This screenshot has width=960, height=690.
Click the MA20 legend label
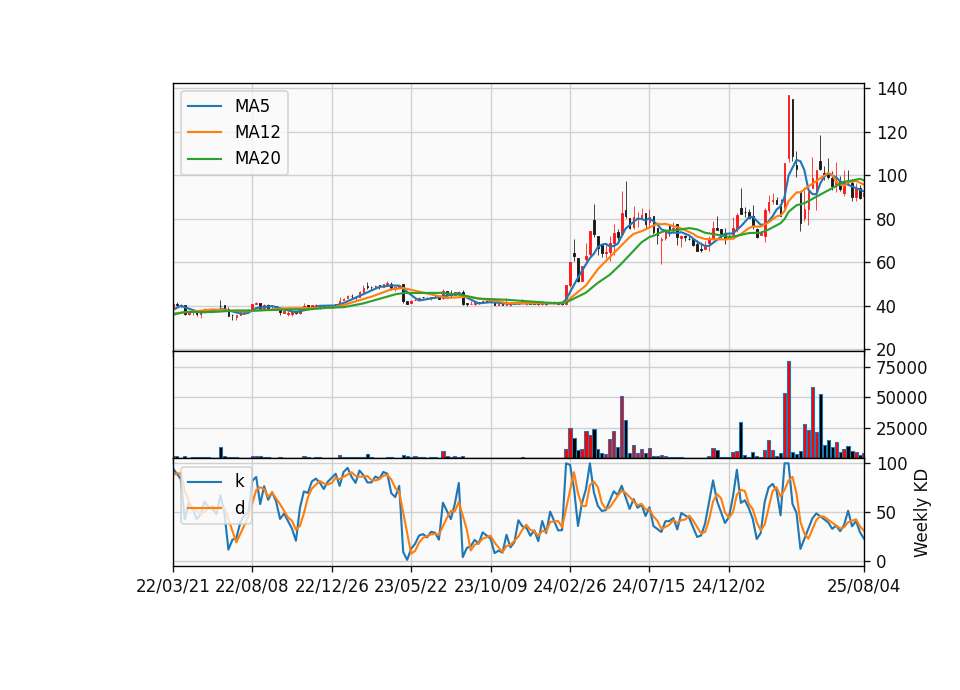[257, 158]
